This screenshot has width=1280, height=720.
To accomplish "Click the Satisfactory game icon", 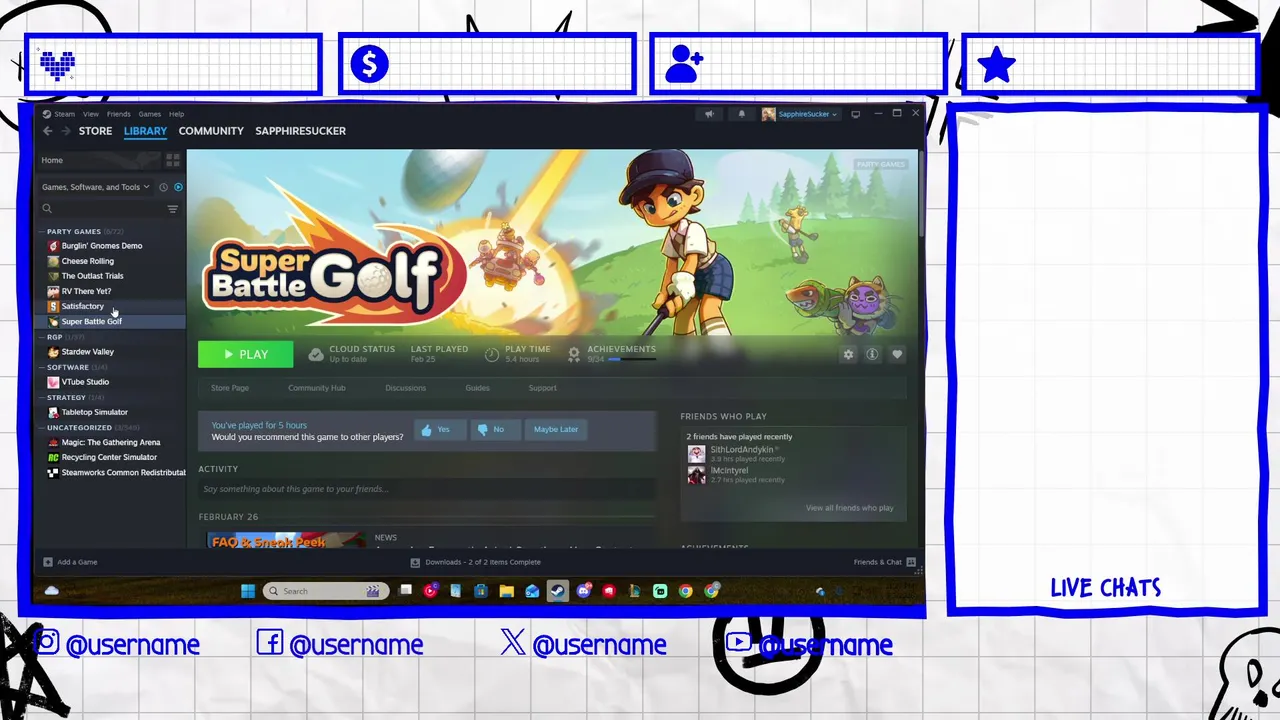I will tap(53, 306).
